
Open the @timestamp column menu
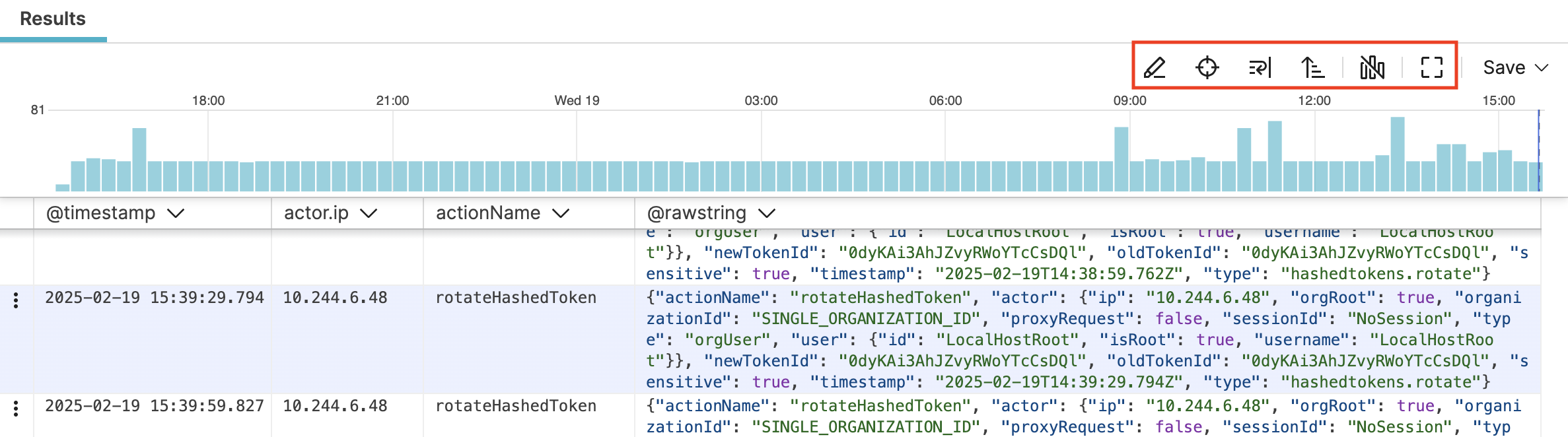(x=176, y=213)
